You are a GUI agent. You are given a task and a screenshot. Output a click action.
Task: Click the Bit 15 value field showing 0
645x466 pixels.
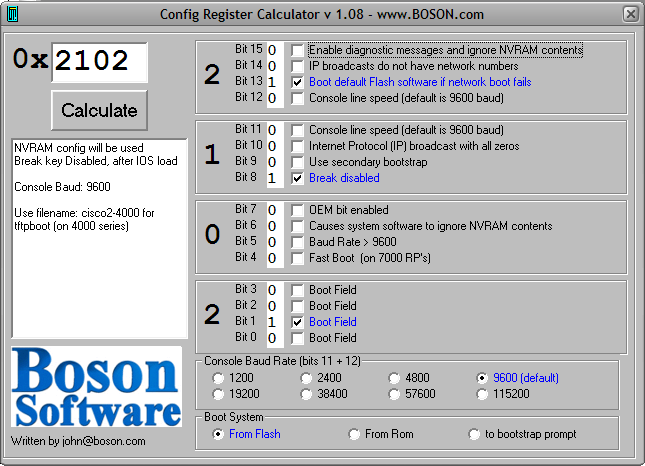274,50
